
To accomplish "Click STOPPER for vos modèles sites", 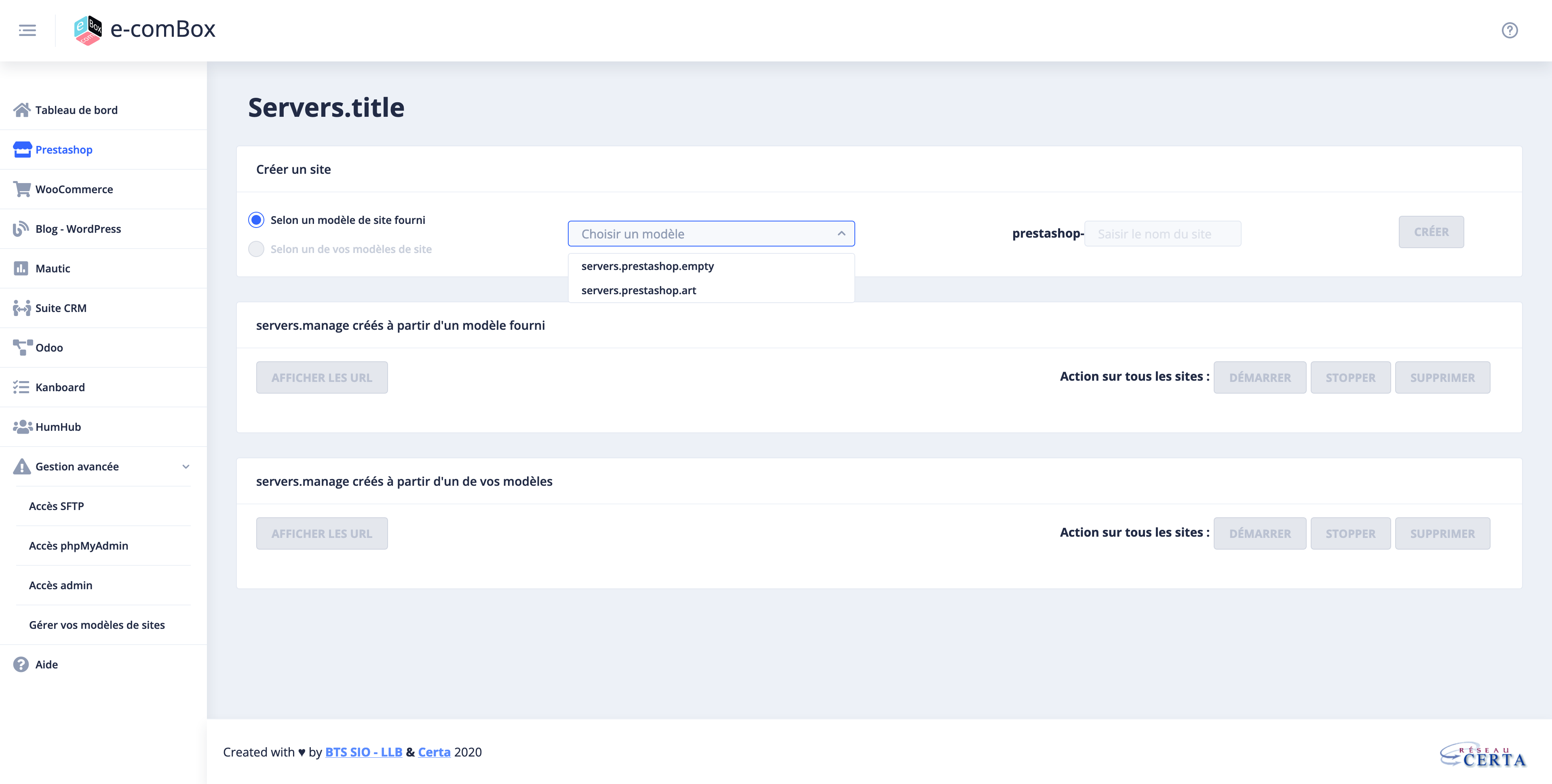I will coord(1350,534).
